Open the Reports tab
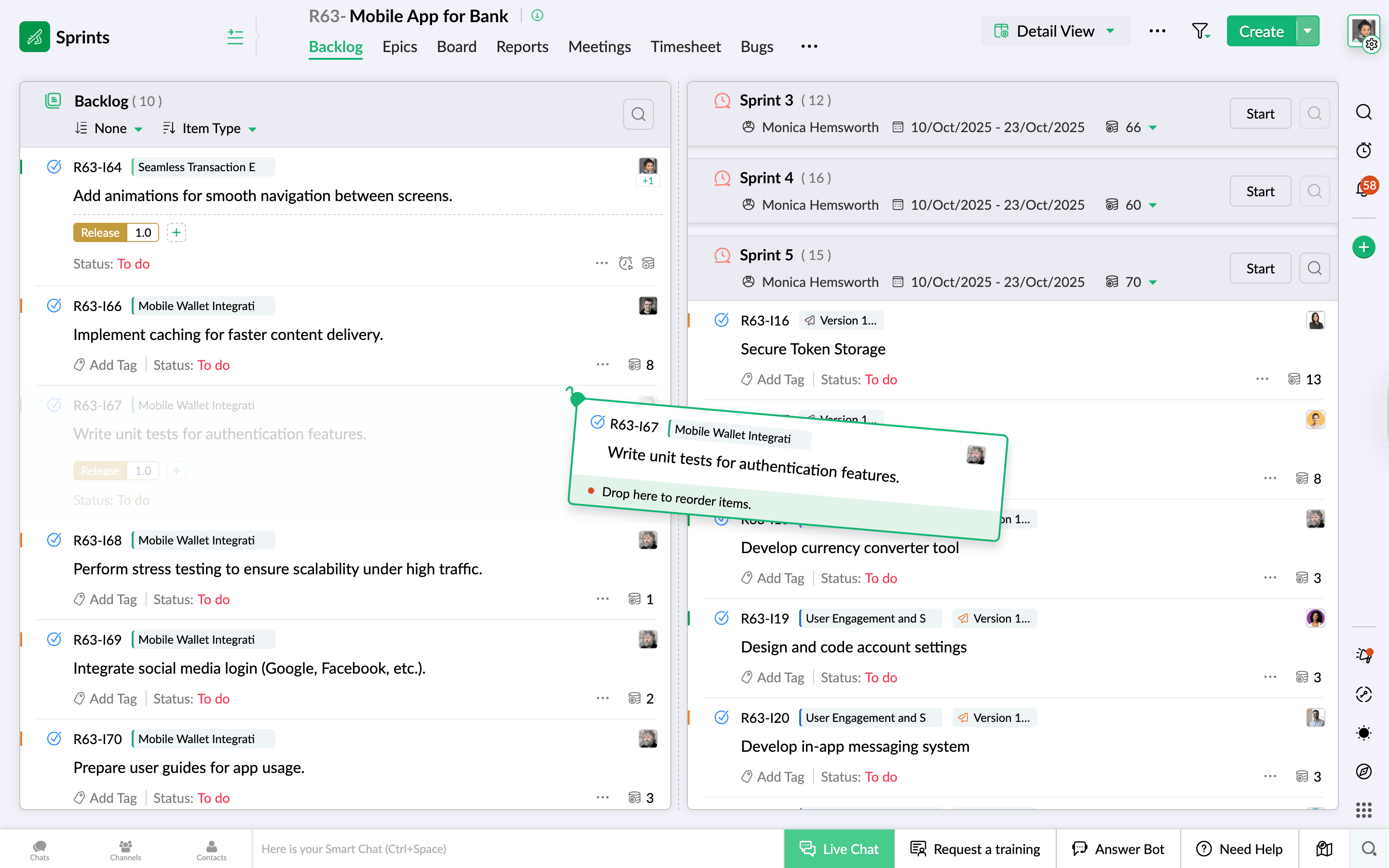 click(522, 47)
